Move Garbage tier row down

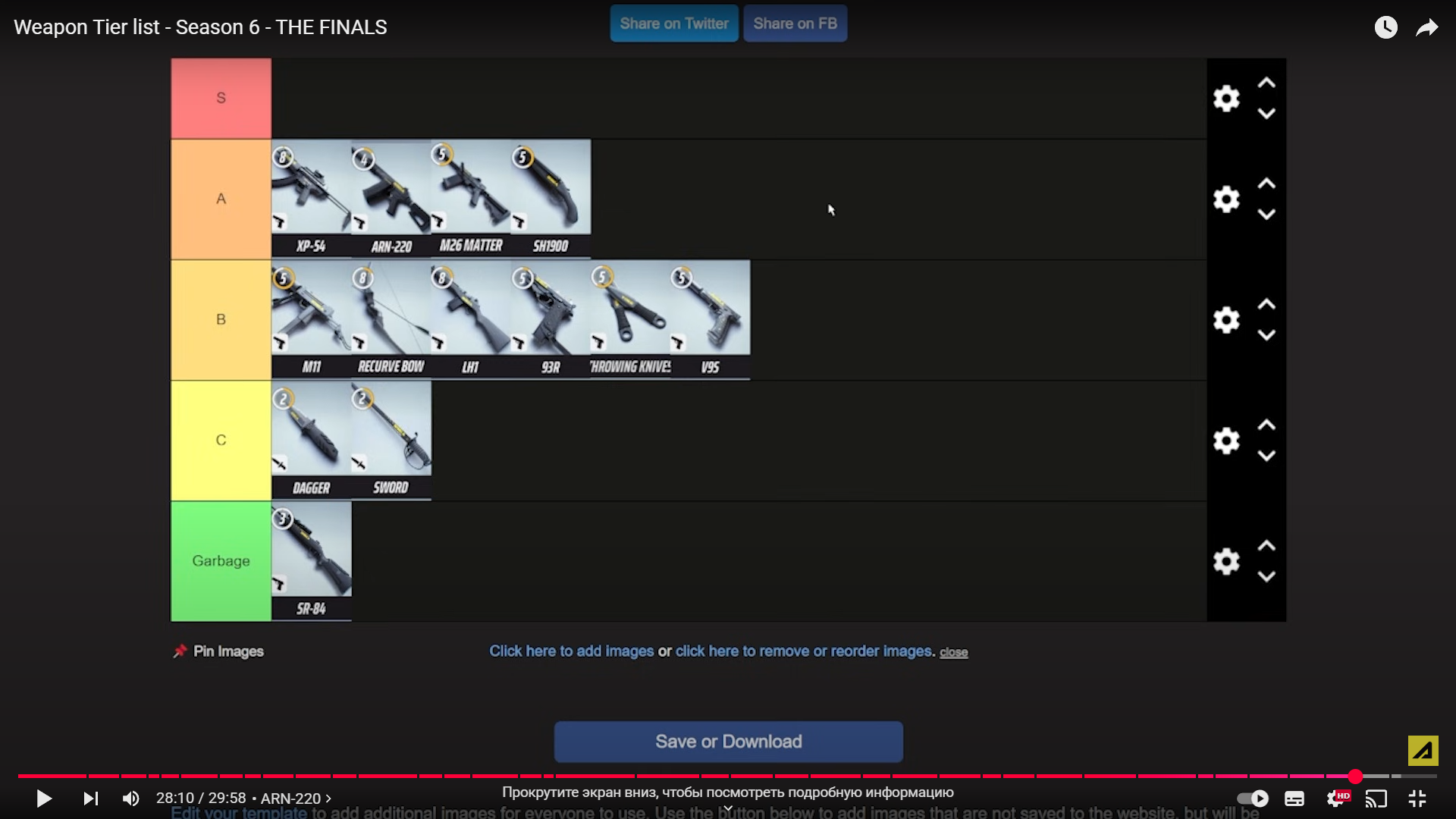[1266, 576]
